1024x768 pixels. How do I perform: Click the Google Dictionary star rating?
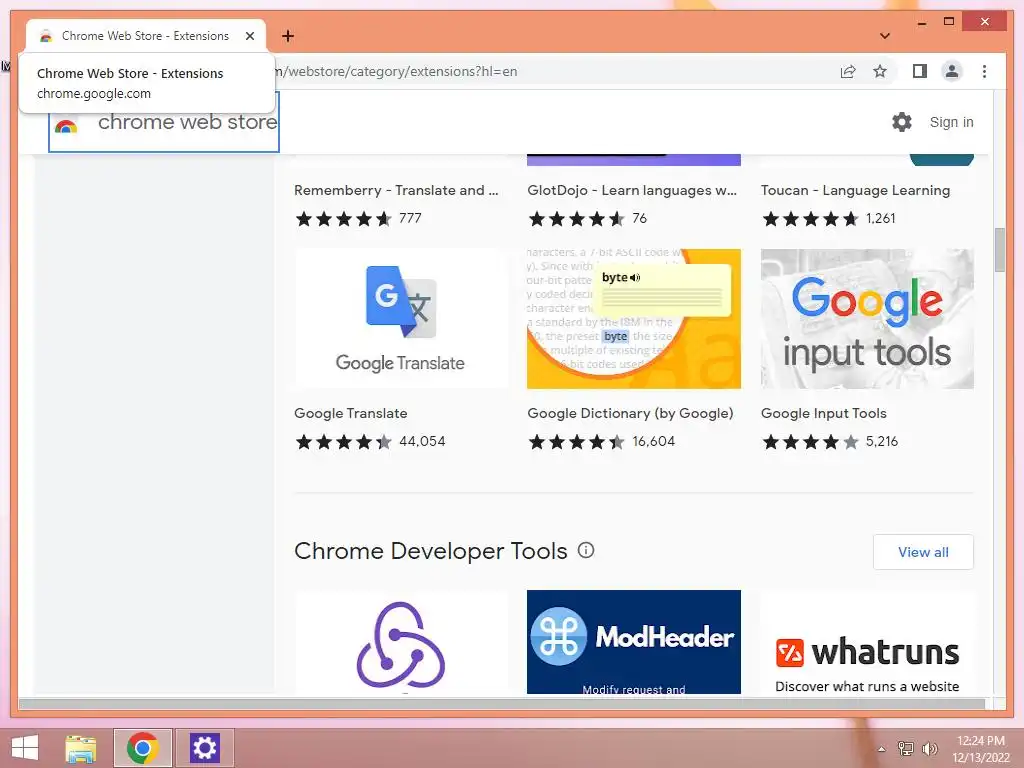pos(577,442)
